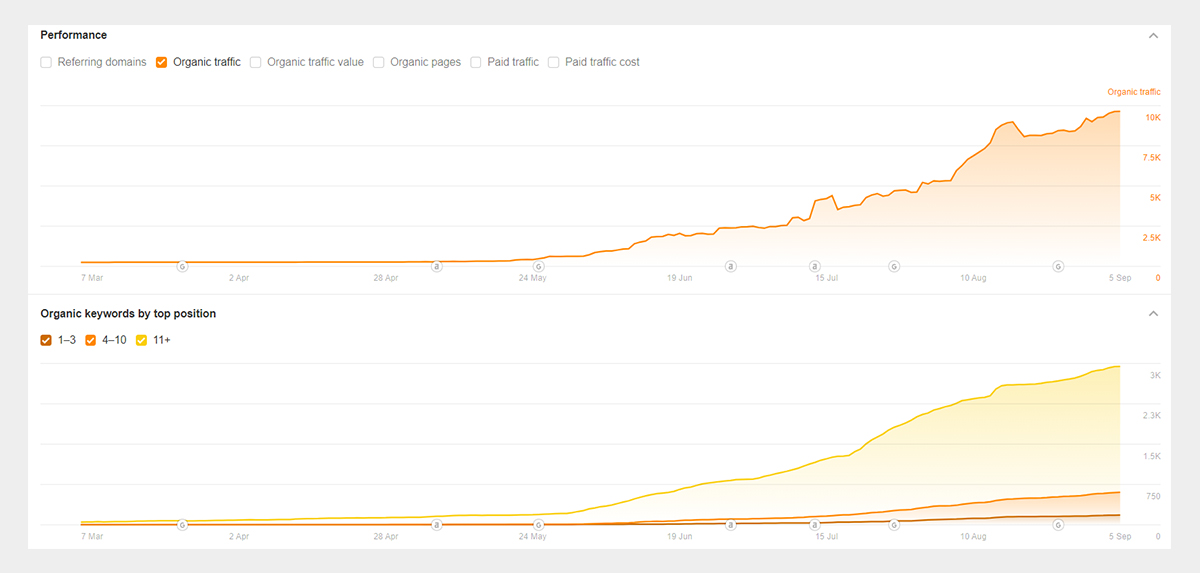Click the last G marker on Organic keywords chart
This screenshot has width=1200, height=573.
pos(1058,524)
